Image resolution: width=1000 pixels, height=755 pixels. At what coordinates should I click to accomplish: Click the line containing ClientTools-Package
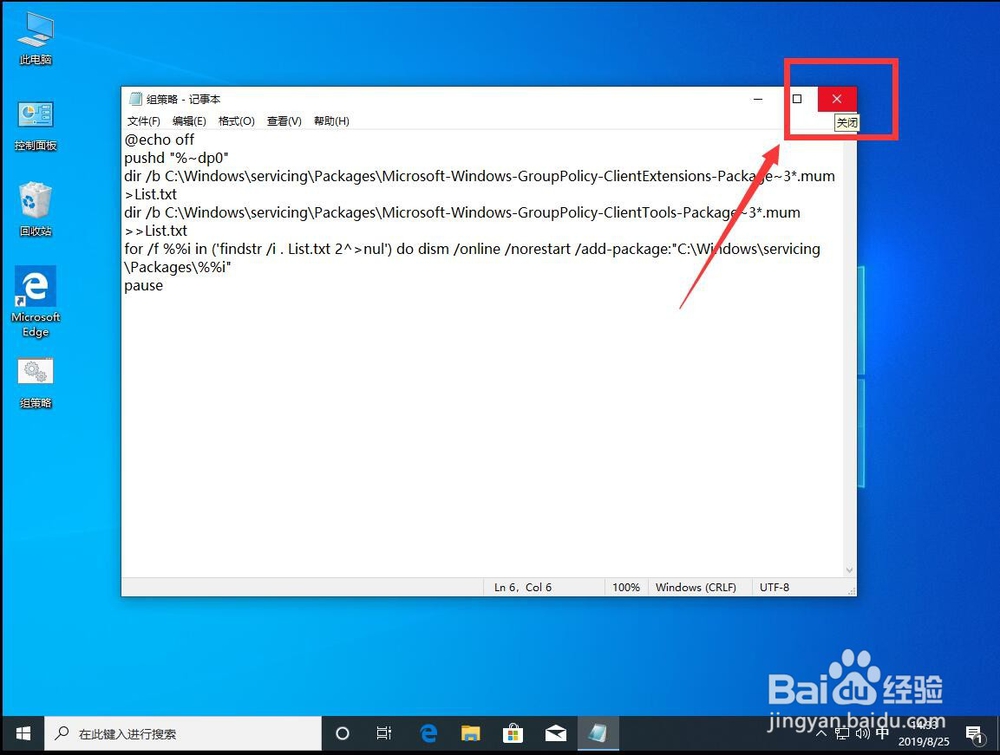click(x=462, y=212)
